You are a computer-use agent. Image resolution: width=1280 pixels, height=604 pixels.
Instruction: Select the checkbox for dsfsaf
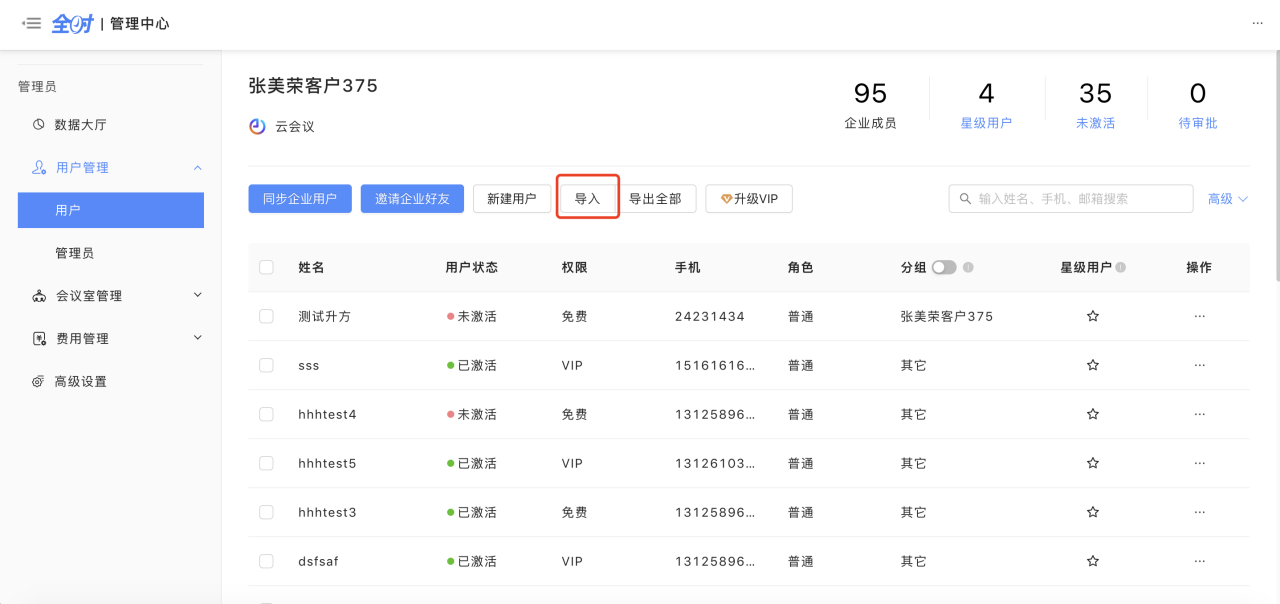coord(266,561)
